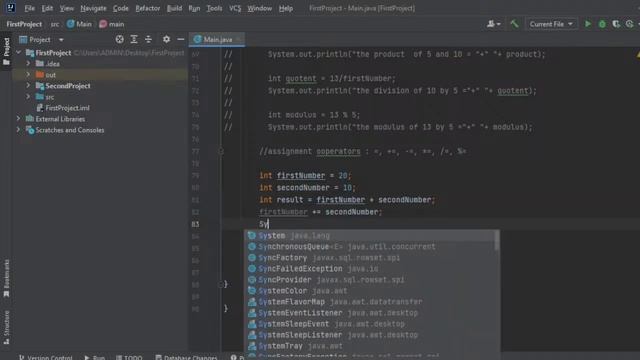The image size is (640, 360).
Task: Choose SyncFactory completion suggestion
Action: click(x=369, y=258)
